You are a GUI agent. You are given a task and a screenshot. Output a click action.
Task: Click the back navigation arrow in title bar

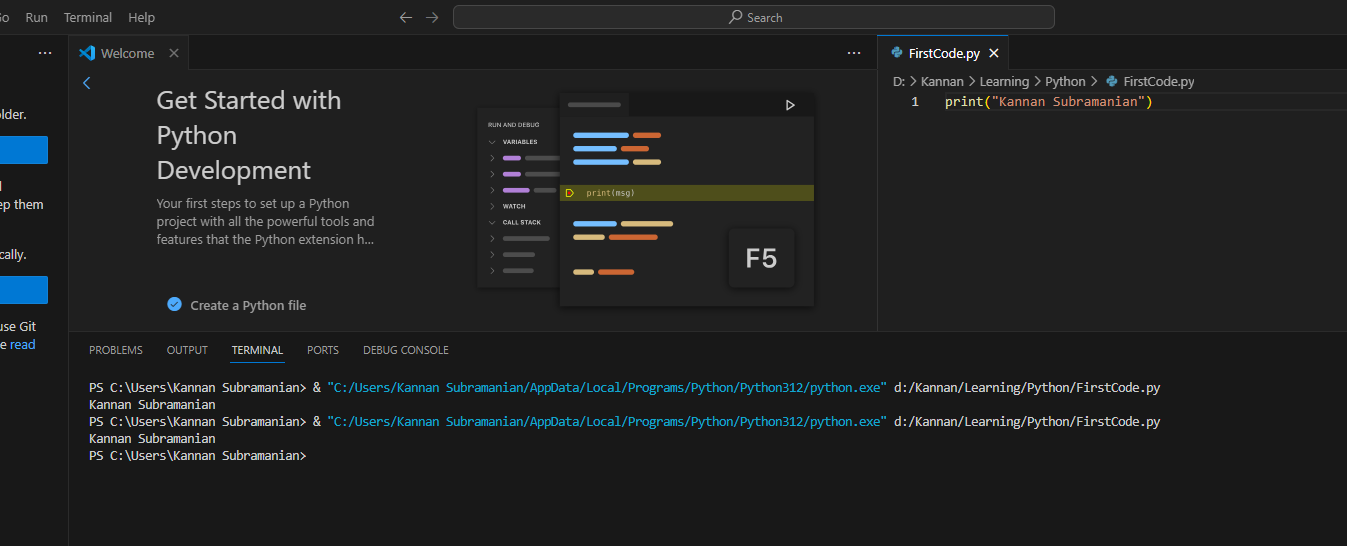405,18
